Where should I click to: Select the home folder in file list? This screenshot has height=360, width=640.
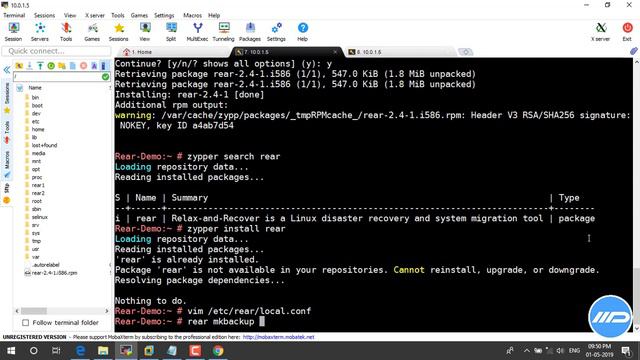click(38, 129)
